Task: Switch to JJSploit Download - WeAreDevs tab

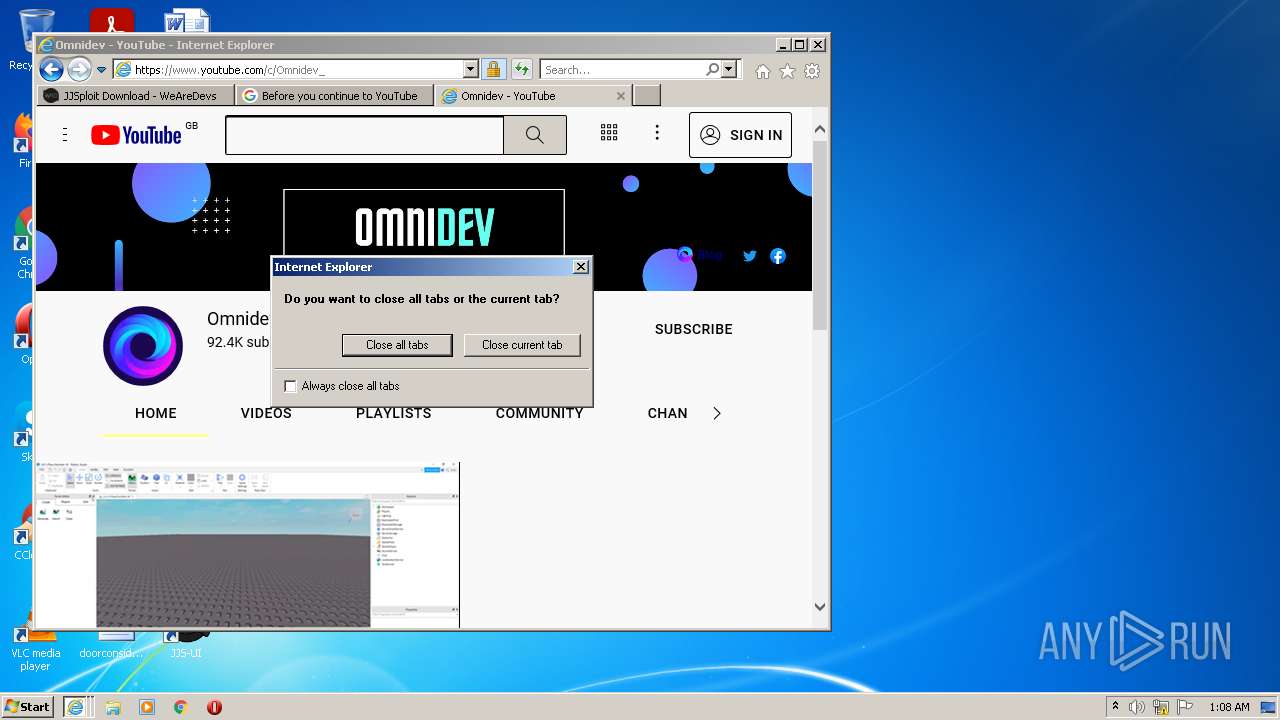Action: click(x=136, y=96)
